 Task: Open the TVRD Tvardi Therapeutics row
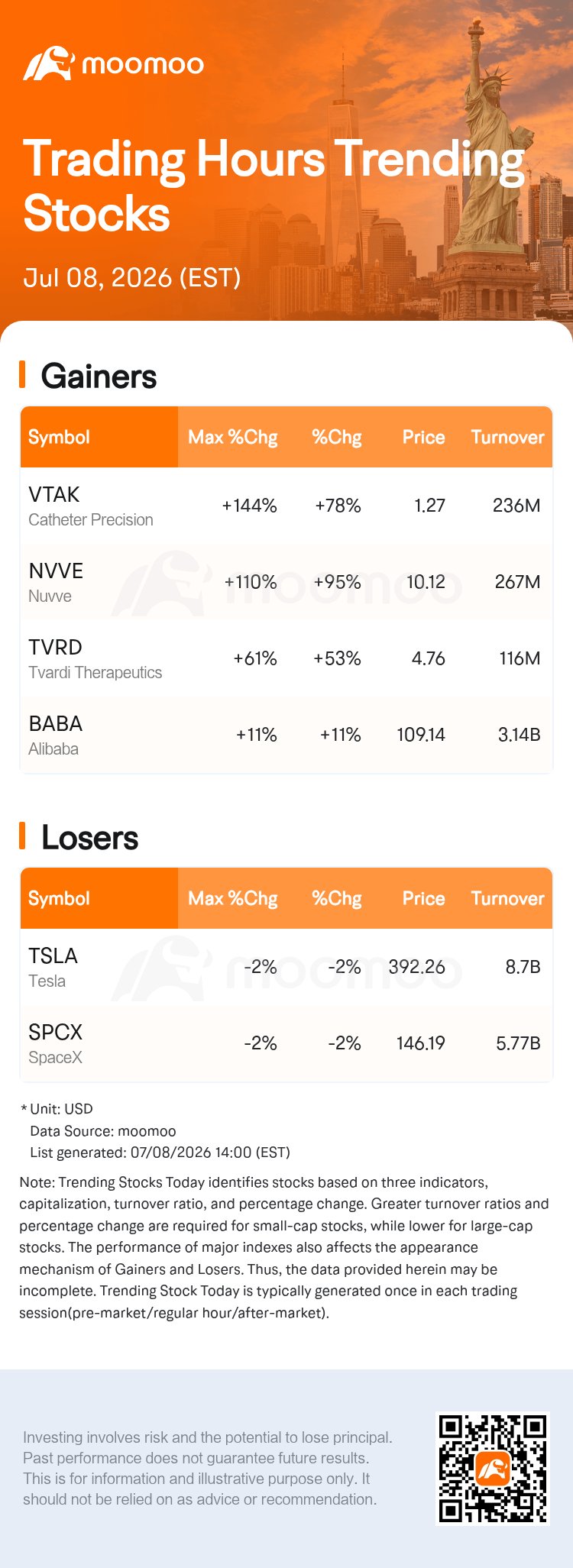(286, 658)
